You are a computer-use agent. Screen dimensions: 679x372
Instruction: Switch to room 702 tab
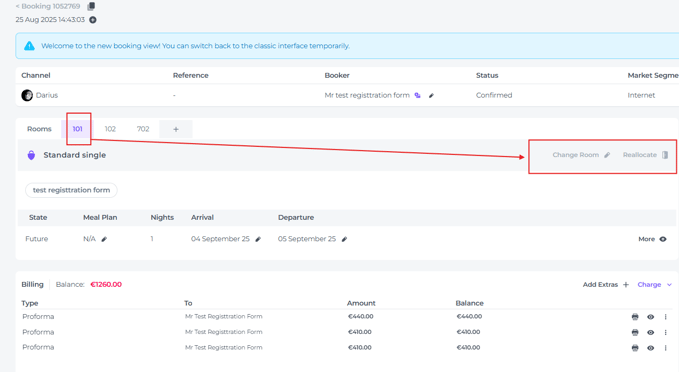pos(143,129)
